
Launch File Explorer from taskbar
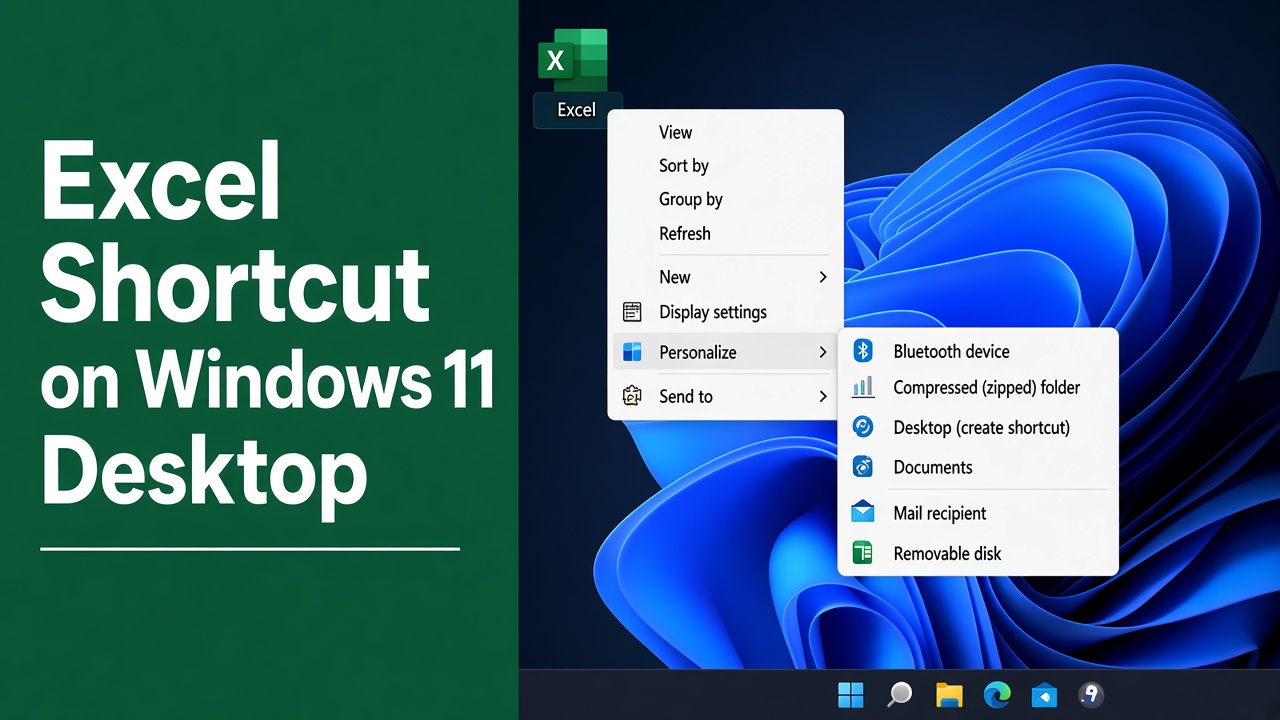949,695
